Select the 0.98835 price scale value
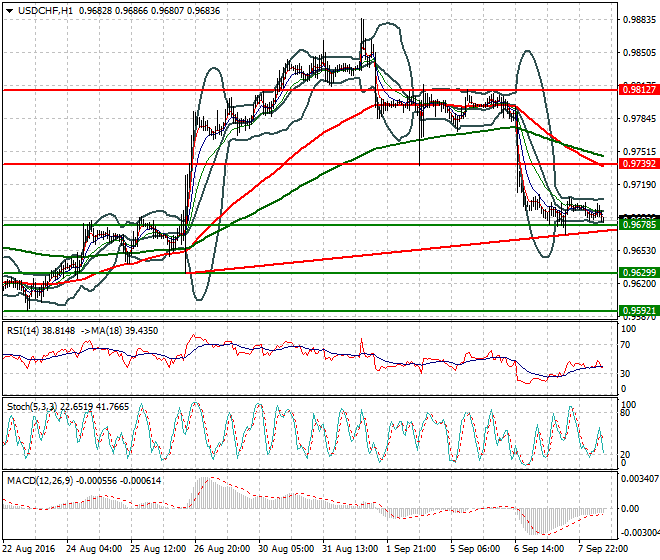This screenshot has height=560, width=660. tap(639, 20)
